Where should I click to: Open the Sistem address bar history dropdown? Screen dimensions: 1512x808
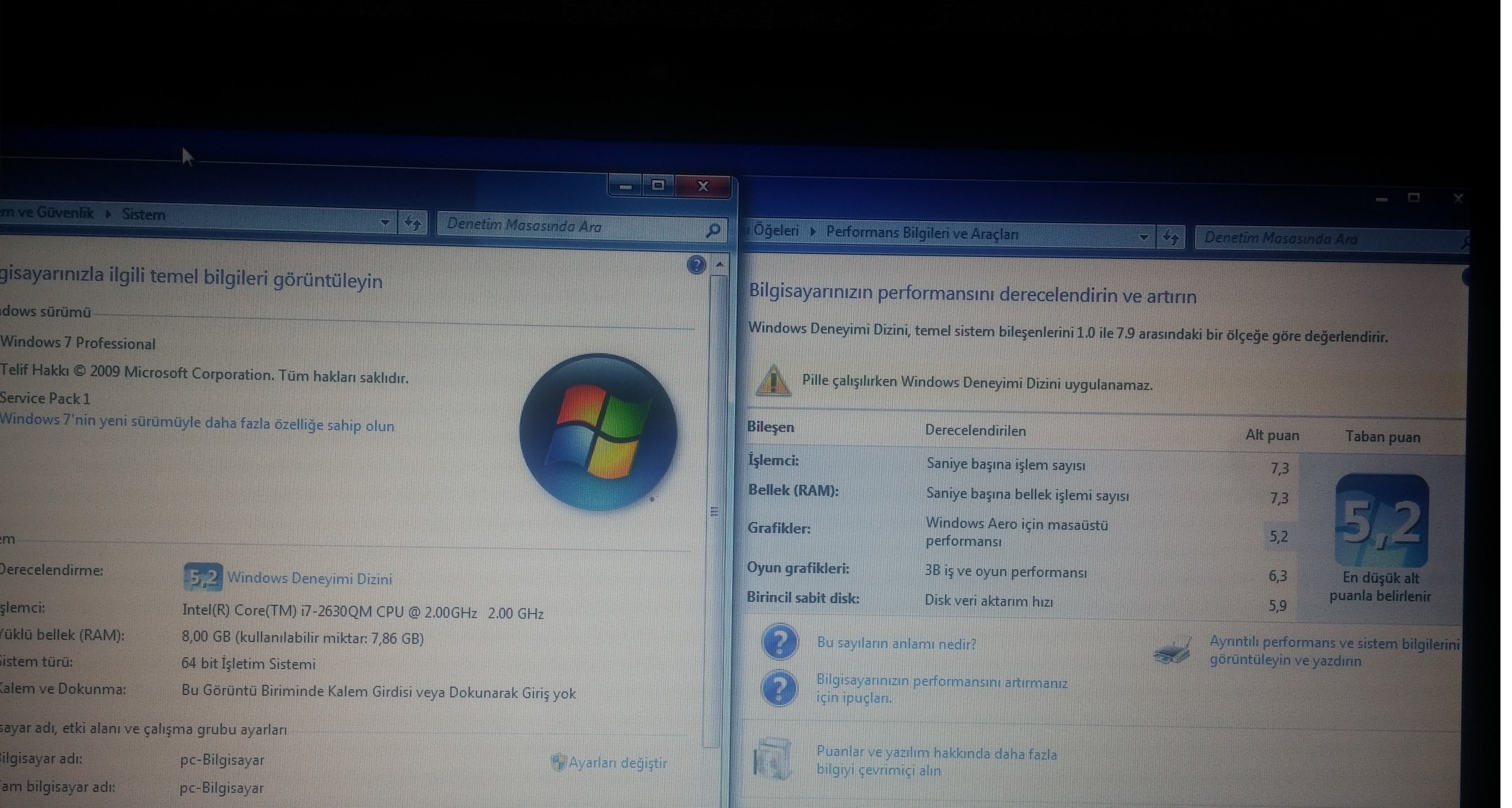(384, 222)
